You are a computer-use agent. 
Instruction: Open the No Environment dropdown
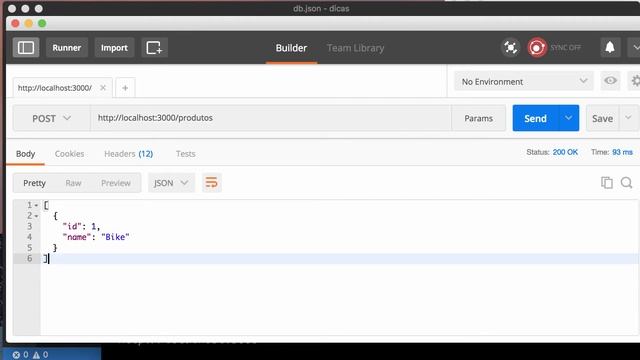pyautogui.click(x=524, y=82)
